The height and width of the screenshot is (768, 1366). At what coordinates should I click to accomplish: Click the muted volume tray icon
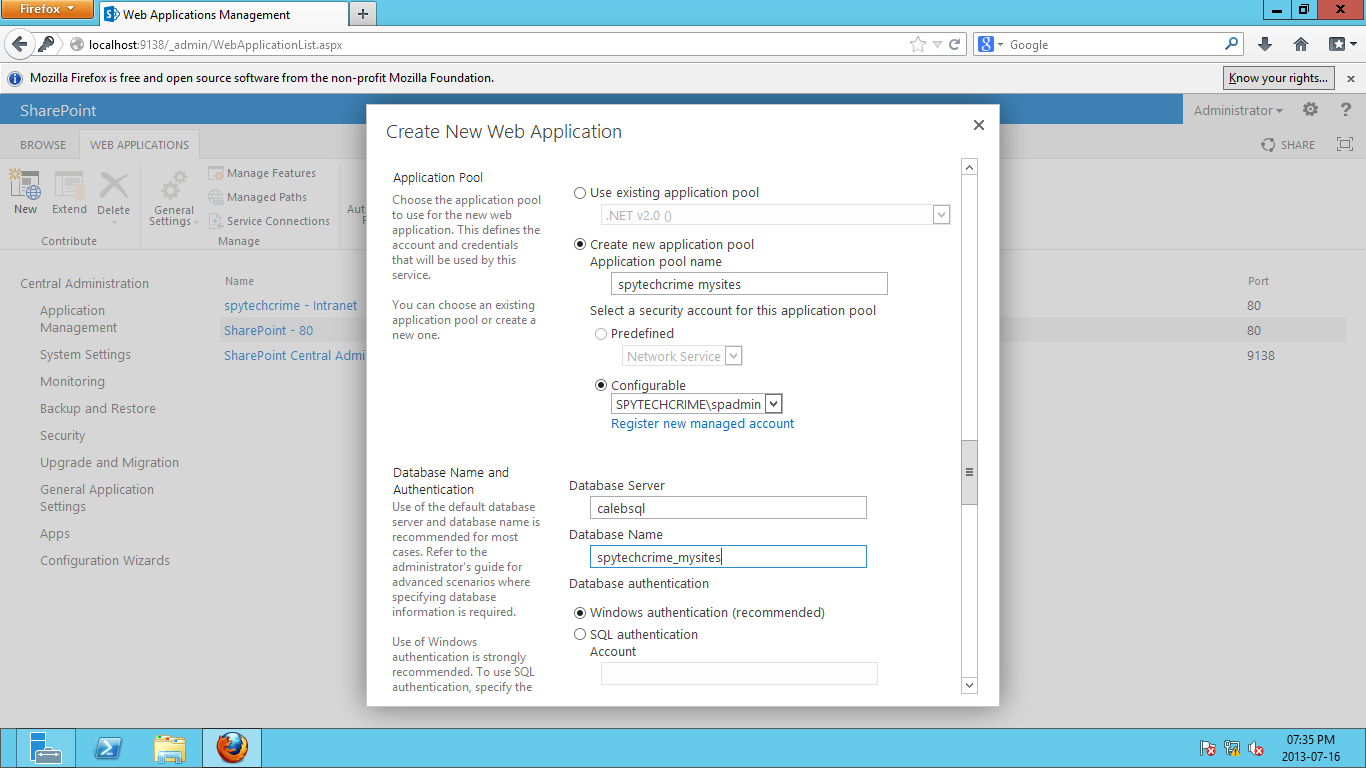click(x=1257, y=748)
